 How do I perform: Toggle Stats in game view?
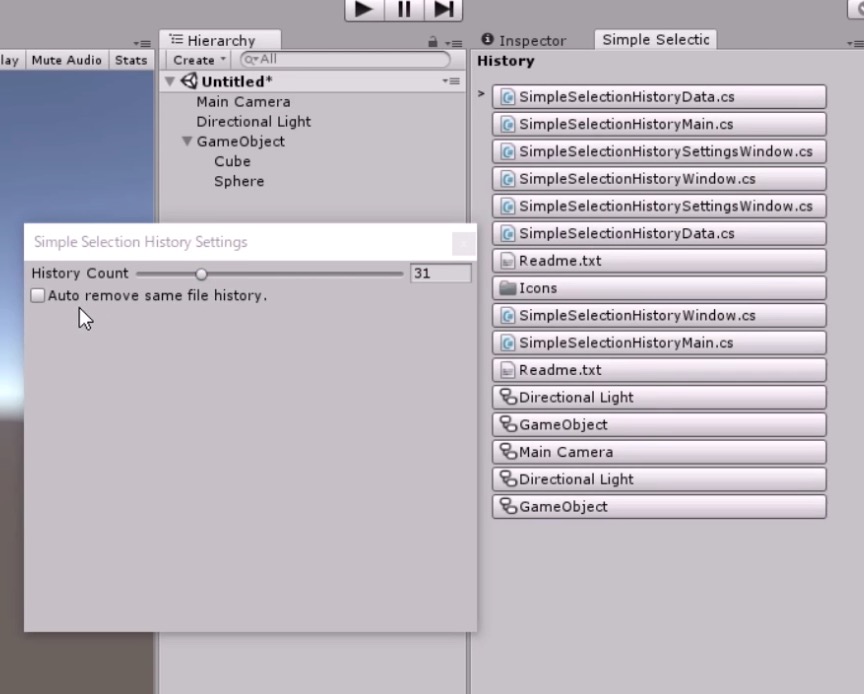coord(131,60)
